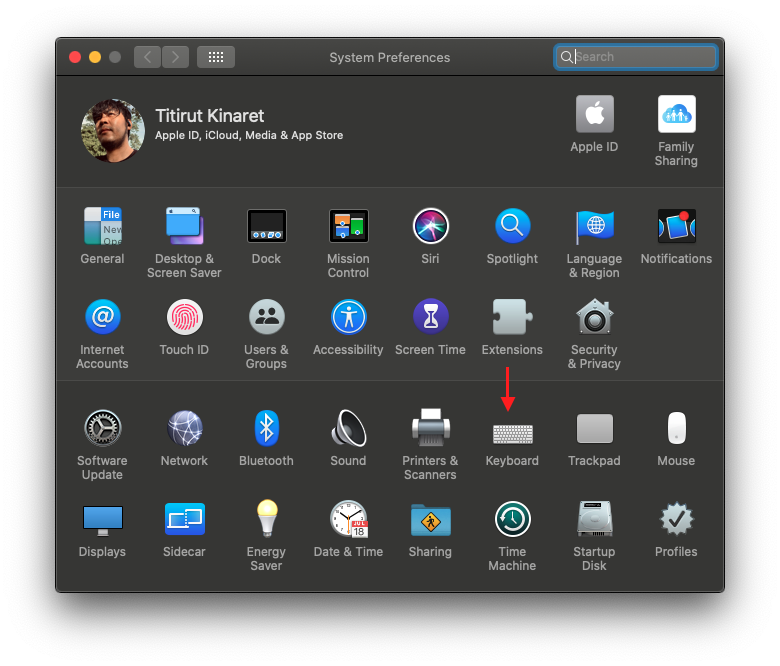Open Security & Privacy settings

(594, 318)
